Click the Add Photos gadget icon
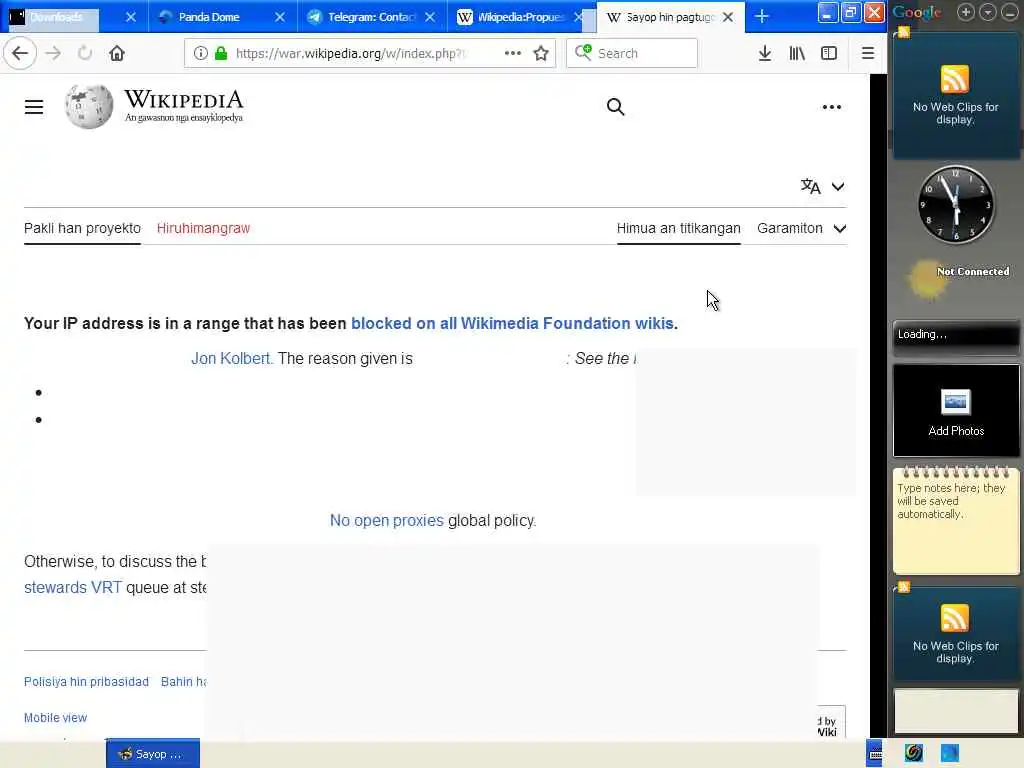Image resolution: width=1024 pixels, height=768 pixels. pos(955,402)
